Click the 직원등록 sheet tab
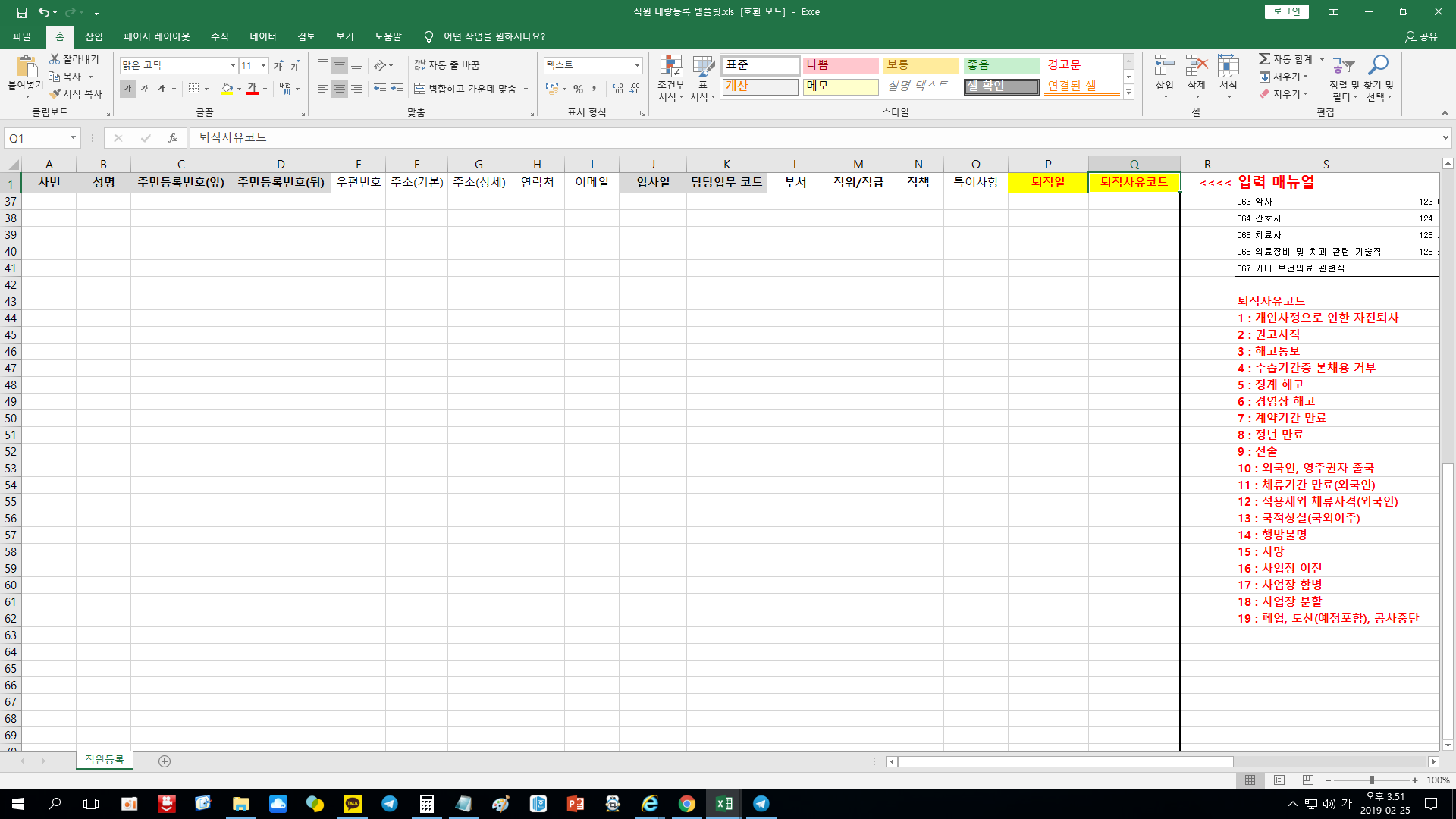Viewport: 1456px width, 819px height. pyautogui.click(x=105, y=760)
